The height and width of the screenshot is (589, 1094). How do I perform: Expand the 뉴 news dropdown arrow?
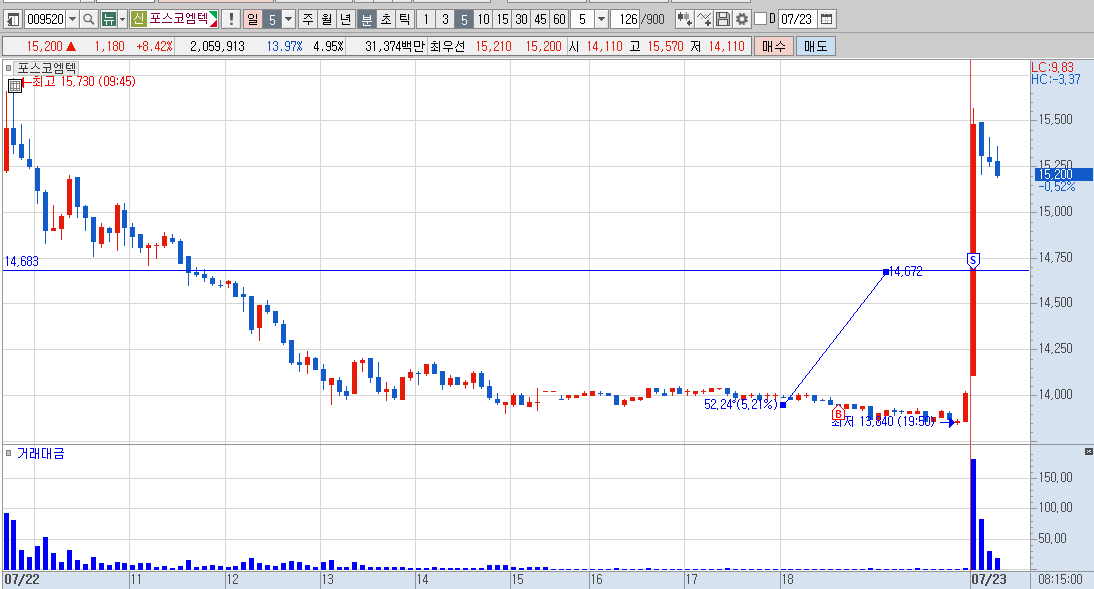[x=122, y=19]
